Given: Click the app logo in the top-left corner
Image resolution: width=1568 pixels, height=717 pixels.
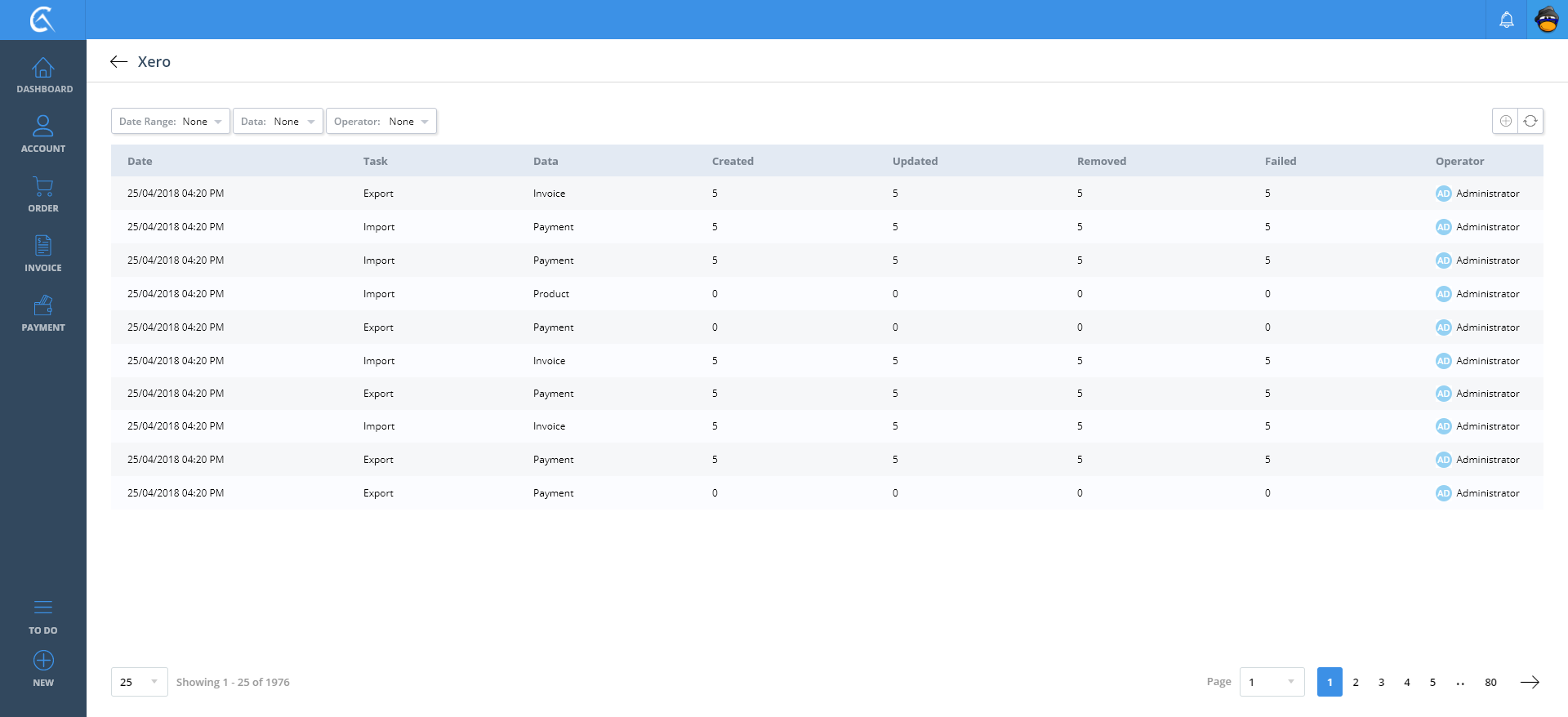Looking at the screenshot, I should [42, 20].
